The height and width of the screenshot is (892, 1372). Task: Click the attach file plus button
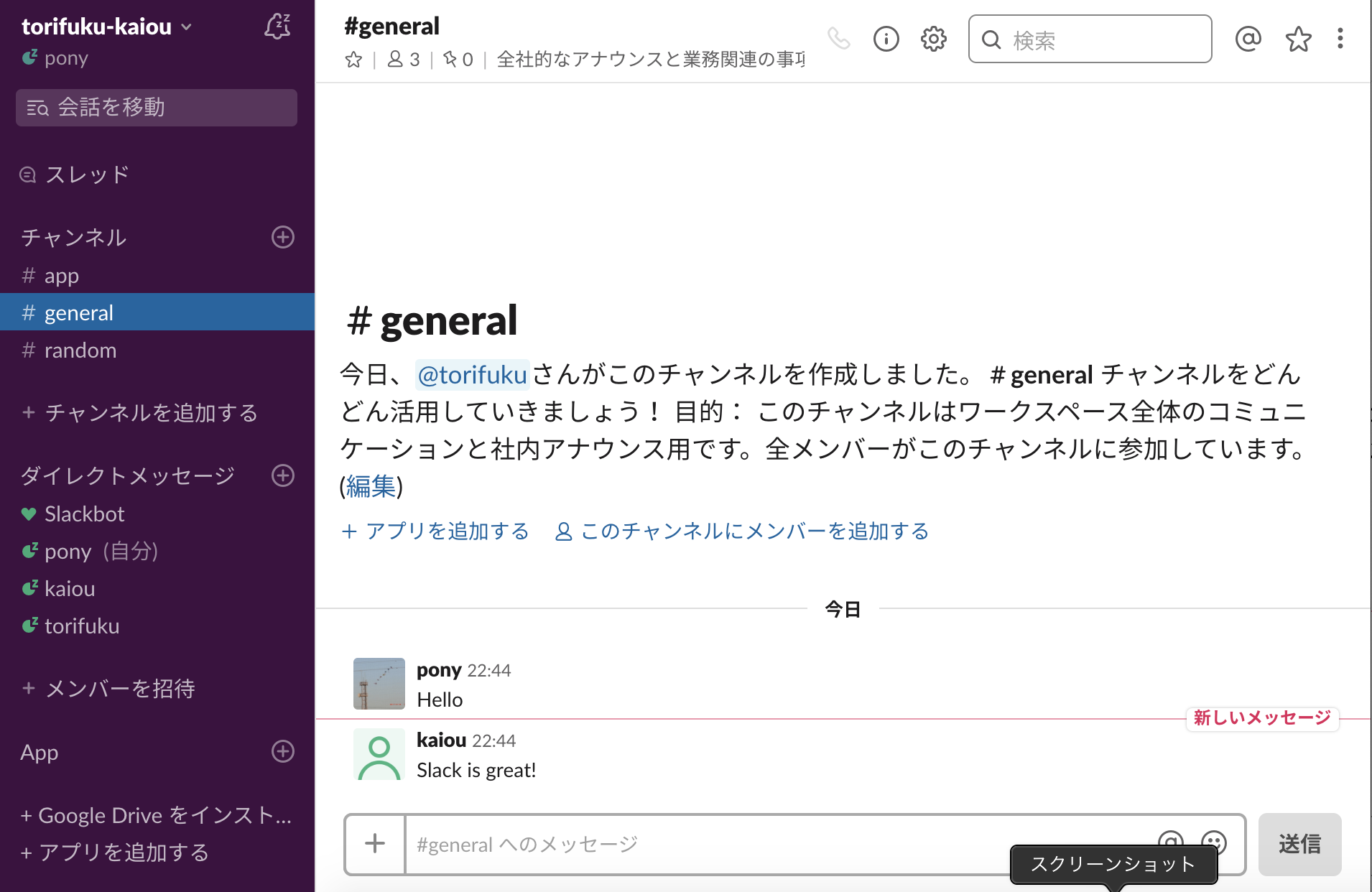tap(375, 844)
